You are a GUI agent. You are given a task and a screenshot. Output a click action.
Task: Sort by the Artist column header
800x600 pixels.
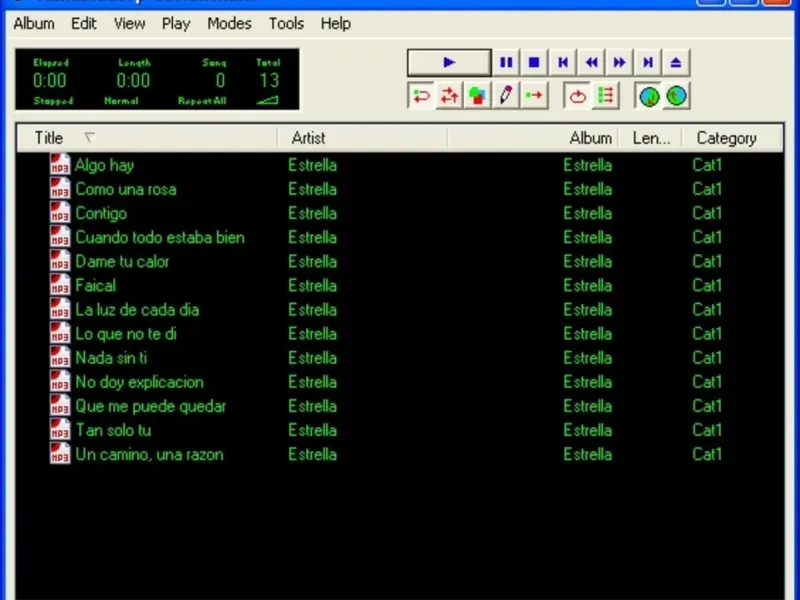(363, 138)
